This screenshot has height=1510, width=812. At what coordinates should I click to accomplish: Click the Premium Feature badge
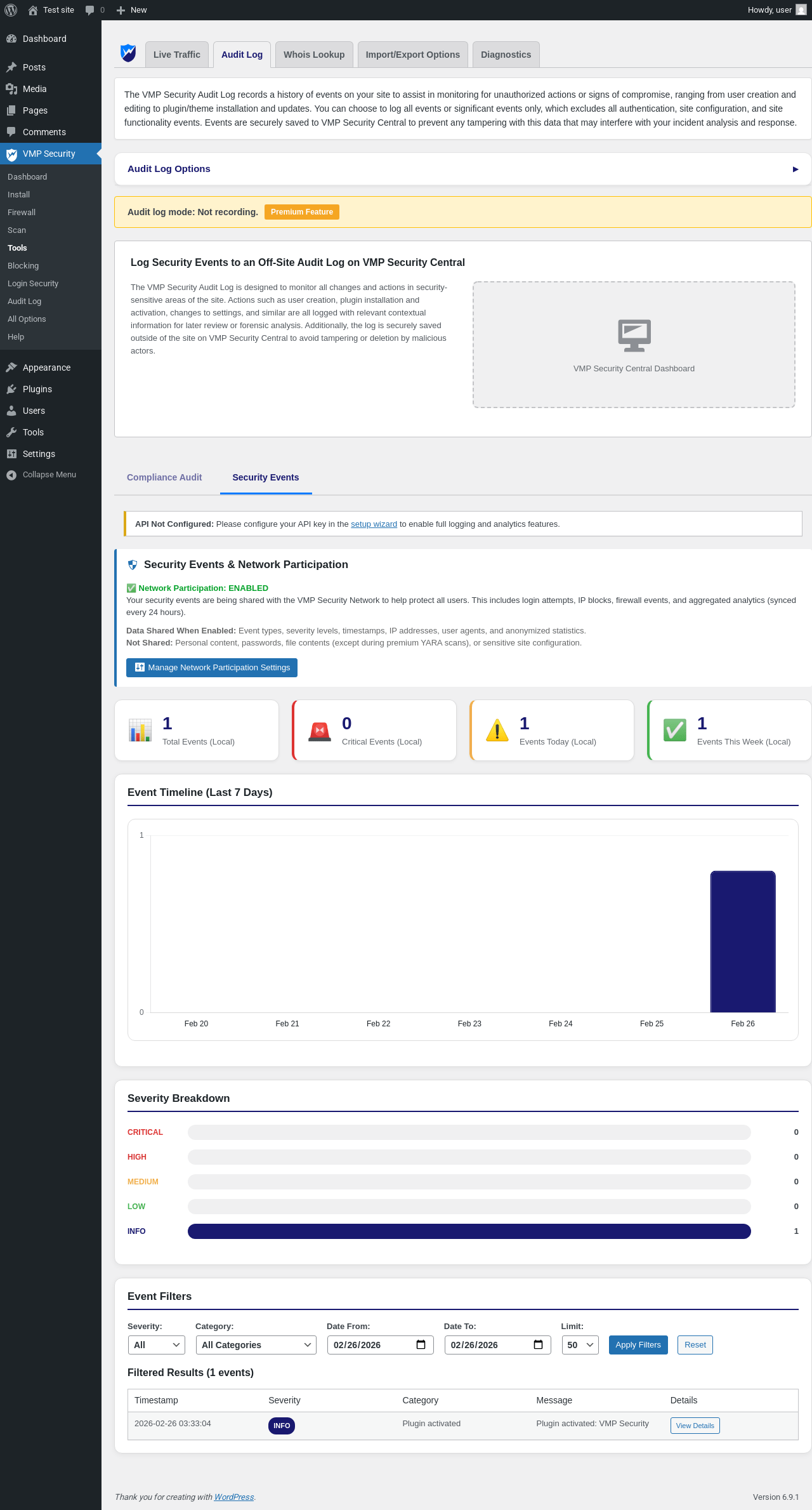tap(302, 212)
